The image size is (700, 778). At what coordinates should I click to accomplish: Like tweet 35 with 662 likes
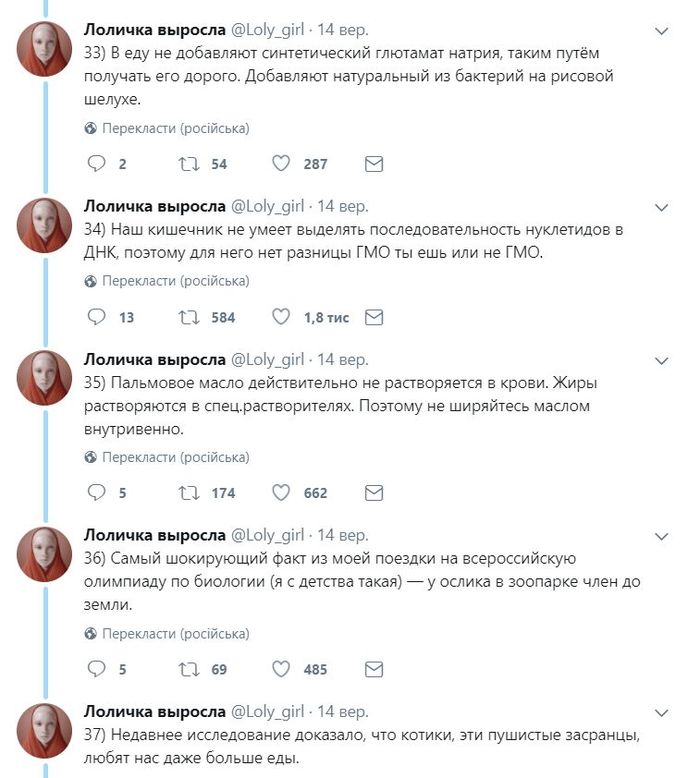click(x=281, y=492)
